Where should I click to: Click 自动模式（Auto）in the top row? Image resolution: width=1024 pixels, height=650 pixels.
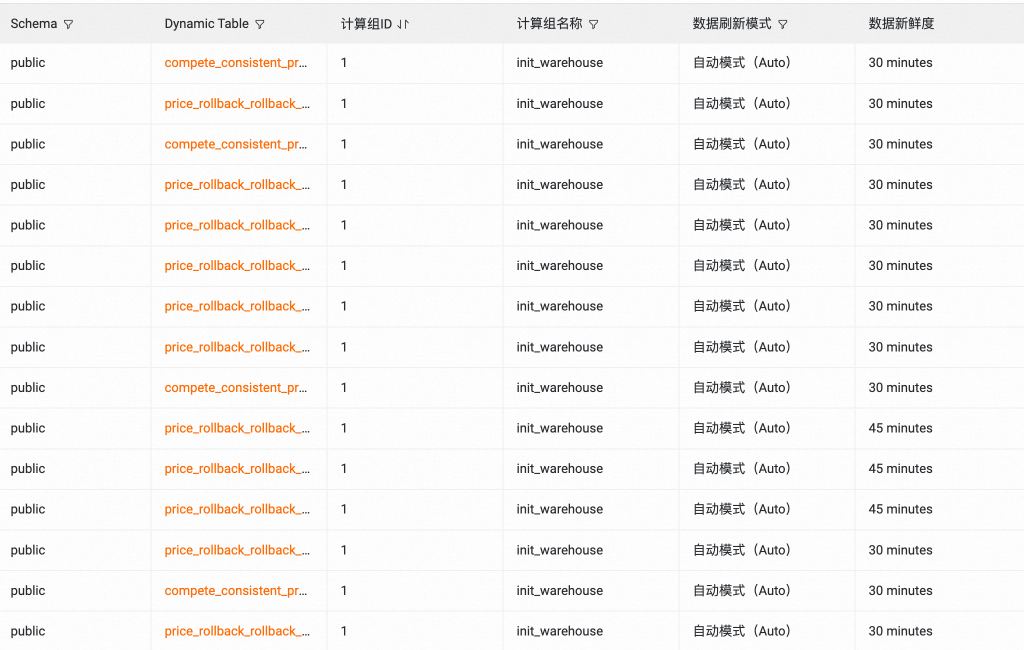742,62
